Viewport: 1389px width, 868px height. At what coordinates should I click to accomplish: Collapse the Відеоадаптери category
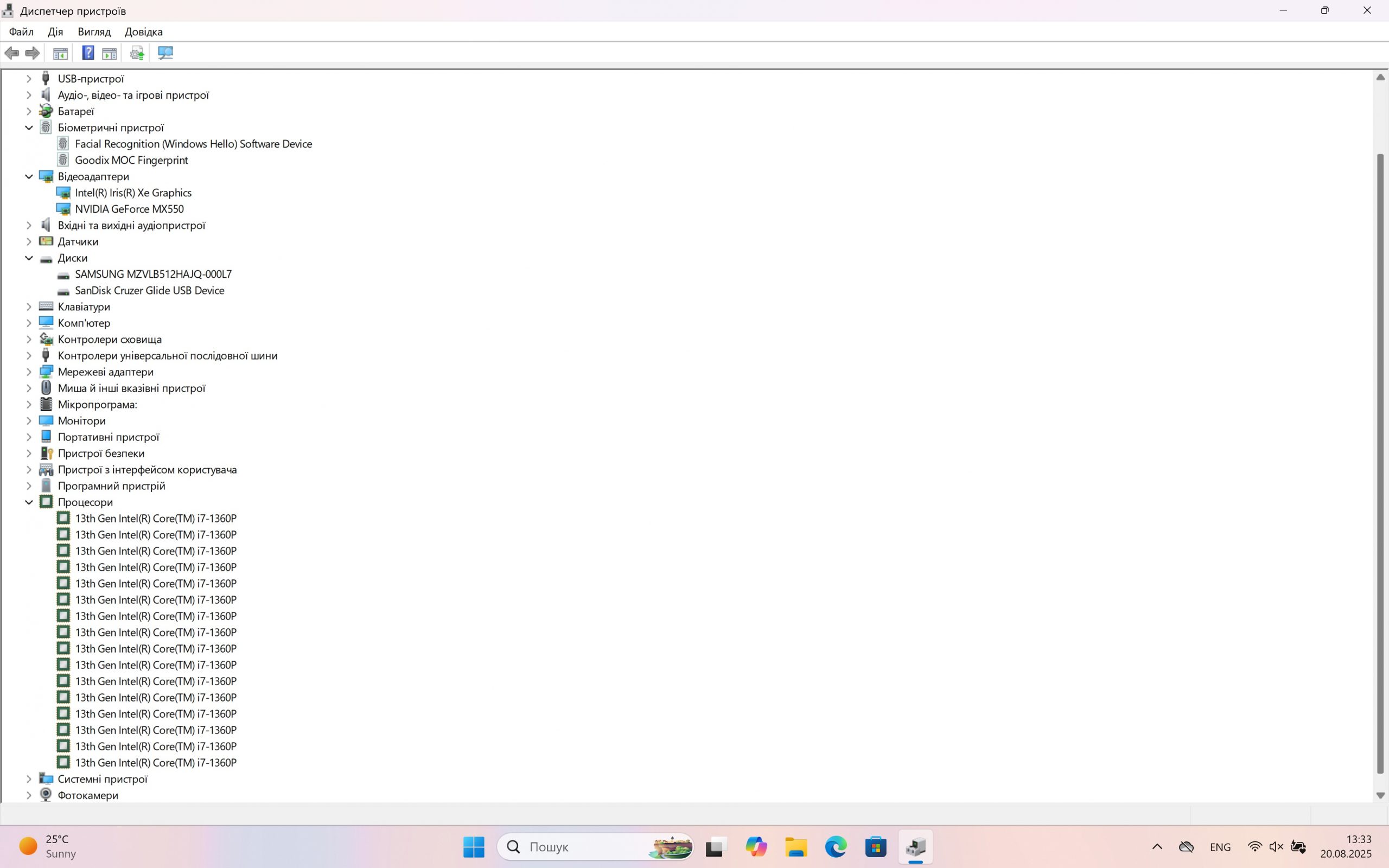point(29,176)
